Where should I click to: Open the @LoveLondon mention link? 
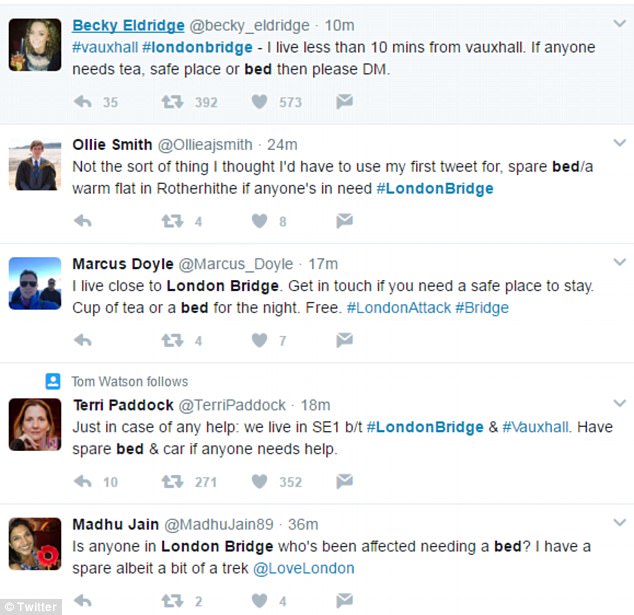pyautogui.click(x=303, y=568)
